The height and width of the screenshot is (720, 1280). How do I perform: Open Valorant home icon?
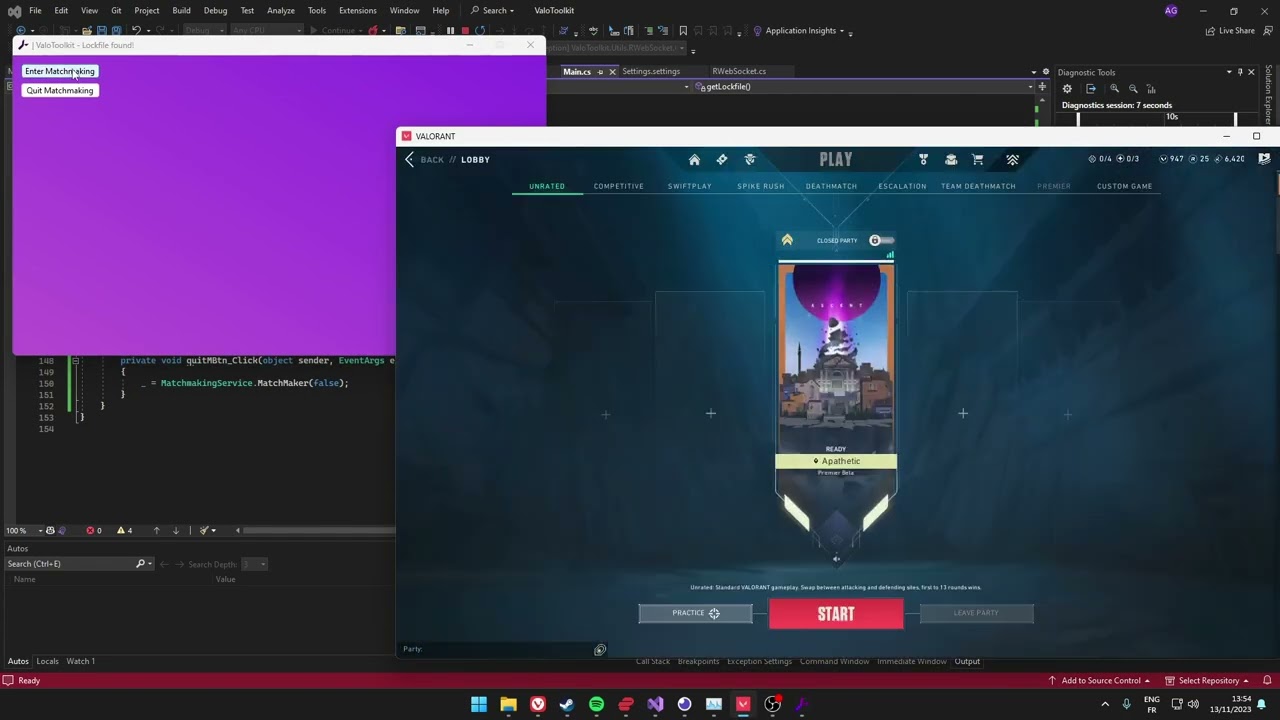click(694, 159)
